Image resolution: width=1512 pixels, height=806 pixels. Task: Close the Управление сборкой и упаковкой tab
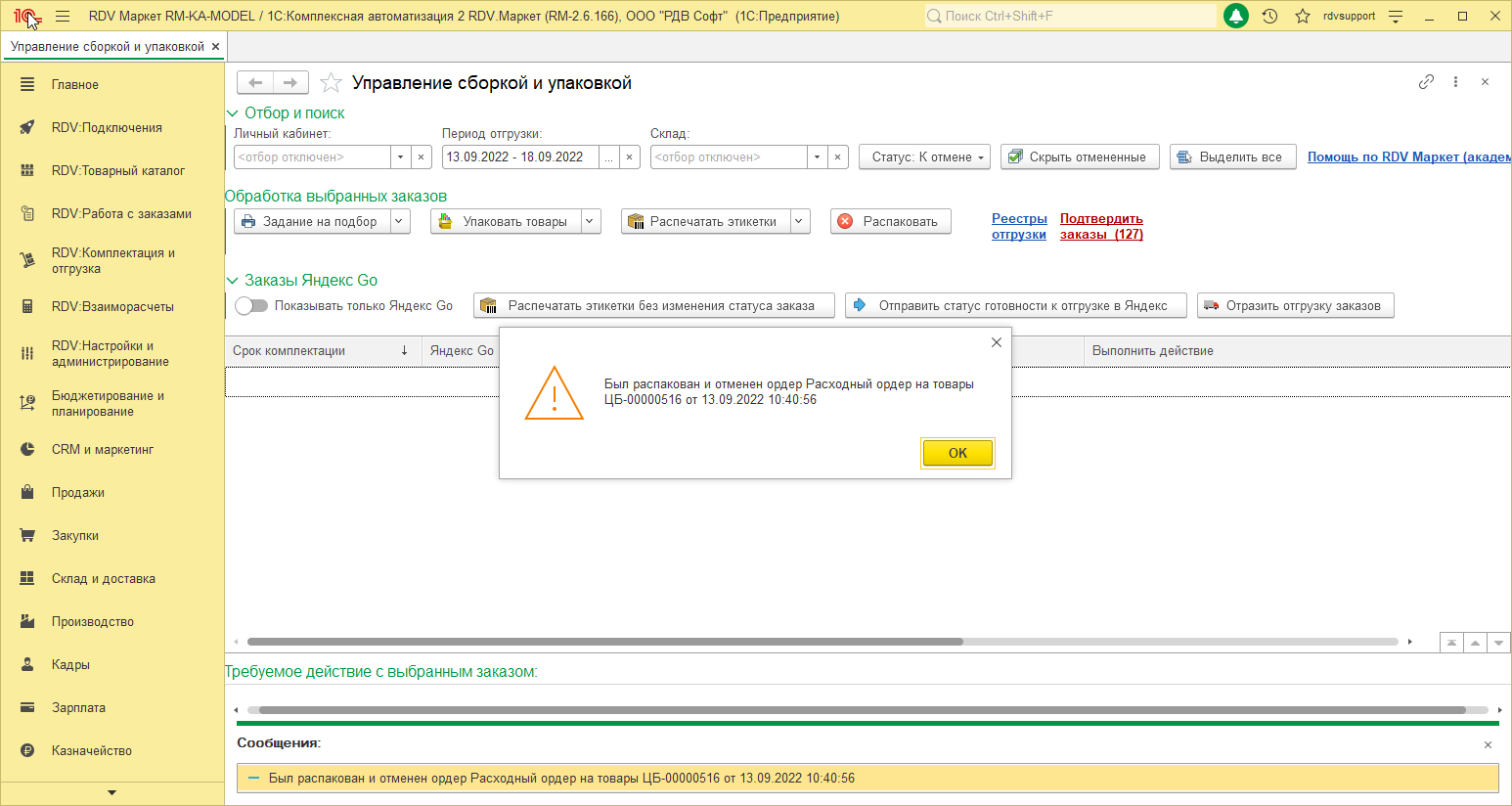point(215,47)
